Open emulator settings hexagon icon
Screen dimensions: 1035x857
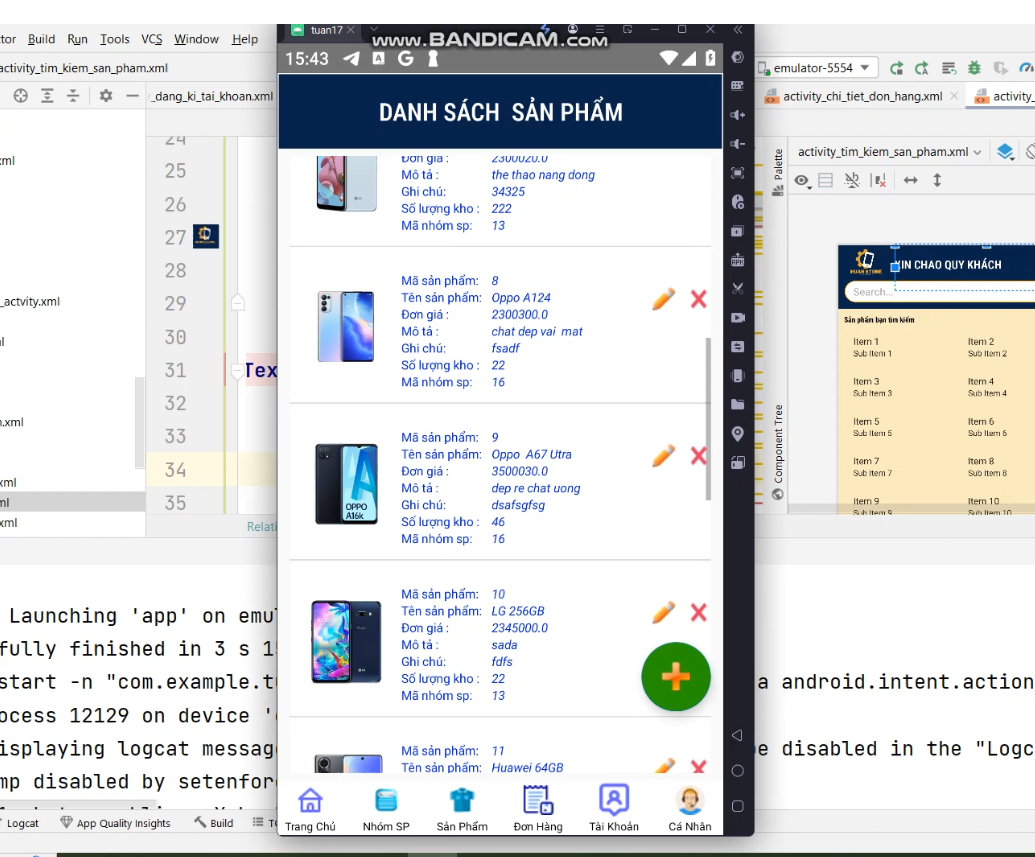click(x=738, y=57)
